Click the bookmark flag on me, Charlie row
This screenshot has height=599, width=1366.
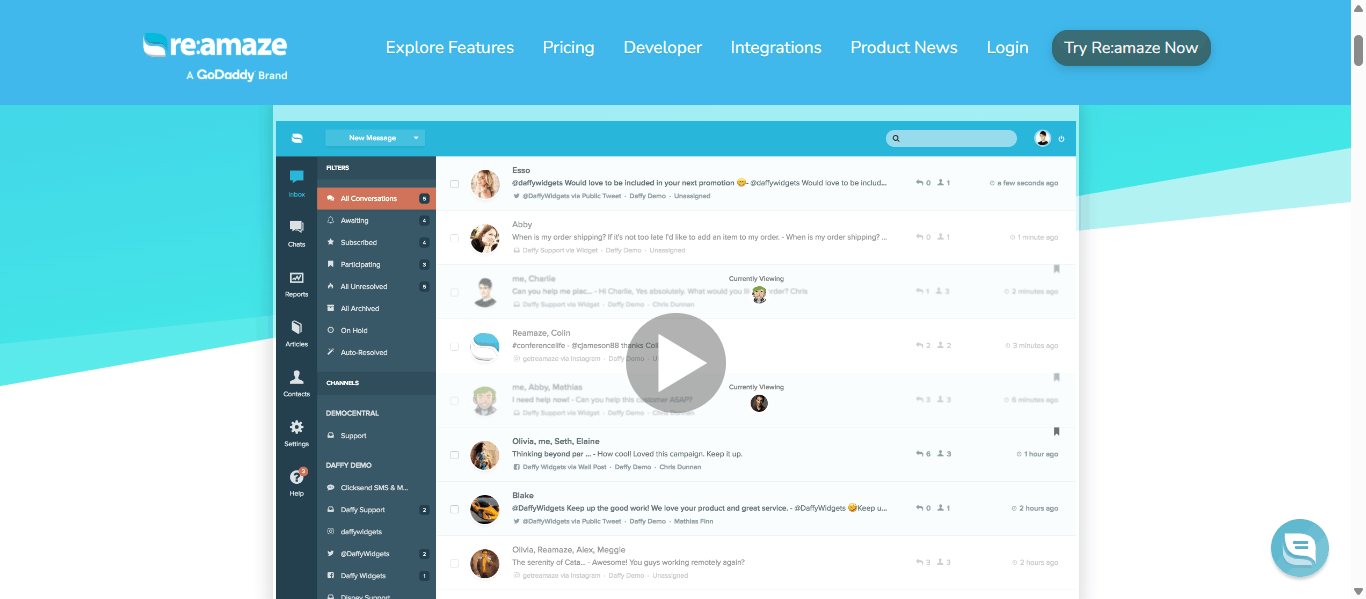point(1056,269)
